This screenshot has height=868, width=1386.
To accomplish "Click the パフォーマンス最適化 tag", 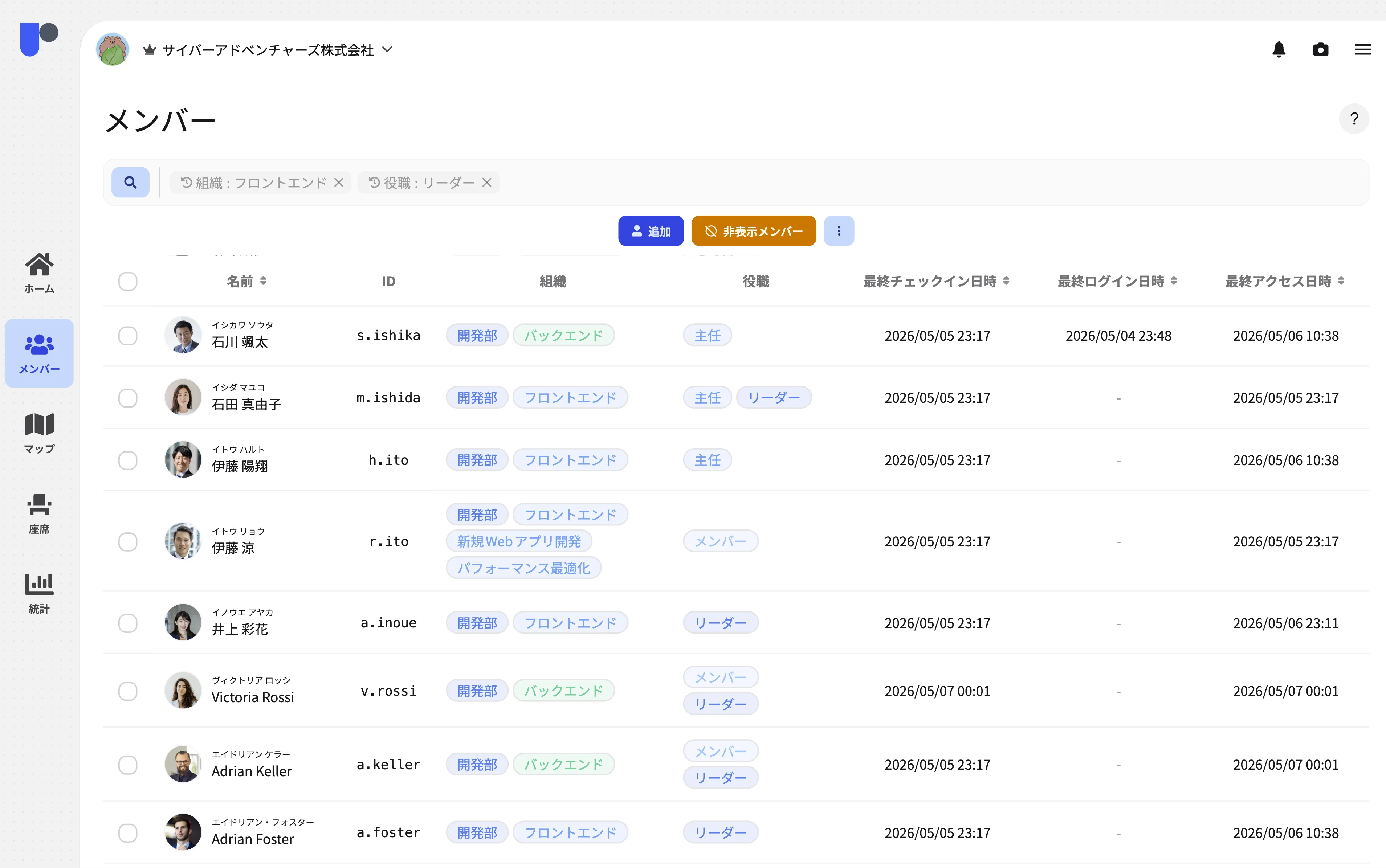I will [523, 568].
